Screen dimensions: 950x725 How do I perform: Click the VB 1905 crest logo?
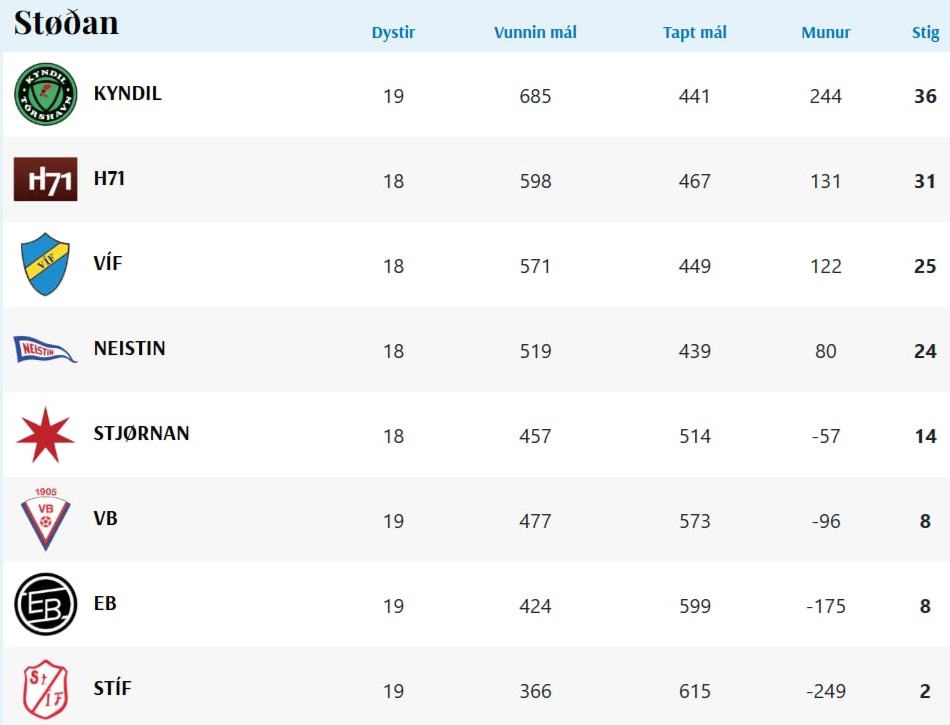pyautogui.click(x=45, y=520)
